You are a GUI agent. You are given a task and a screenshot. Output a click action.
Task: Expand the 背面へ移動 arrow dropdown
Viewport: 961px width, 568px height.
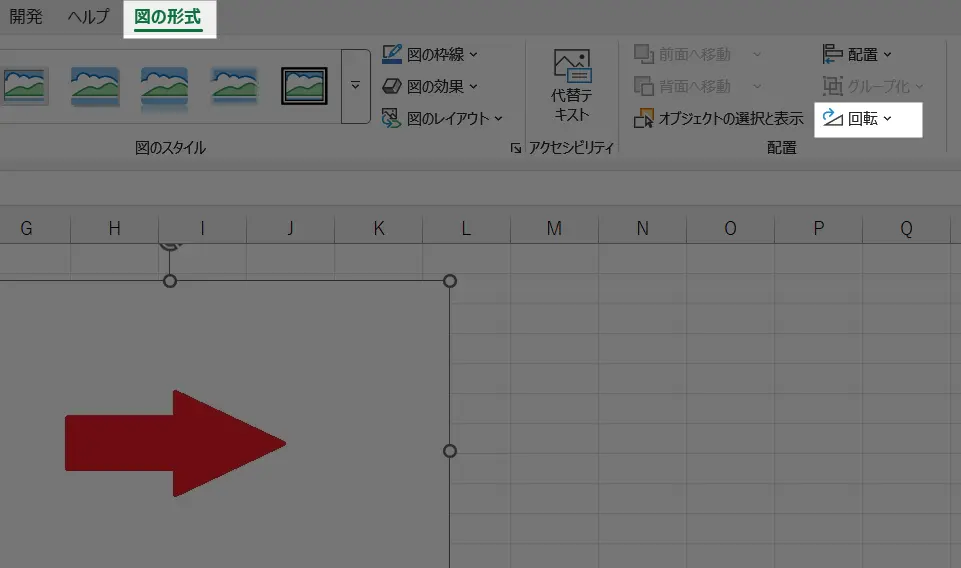[x=757, y=86]
